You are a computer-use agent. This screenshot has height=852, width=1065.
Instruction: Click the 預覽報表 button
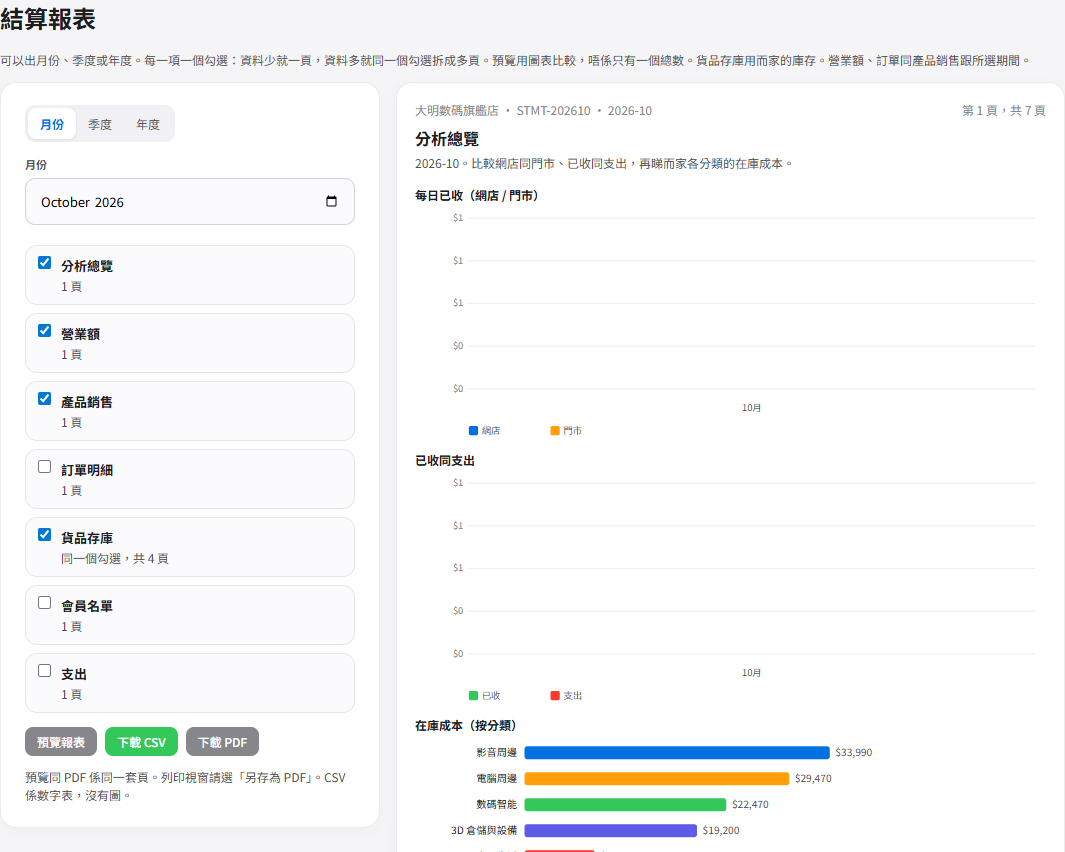61,742
